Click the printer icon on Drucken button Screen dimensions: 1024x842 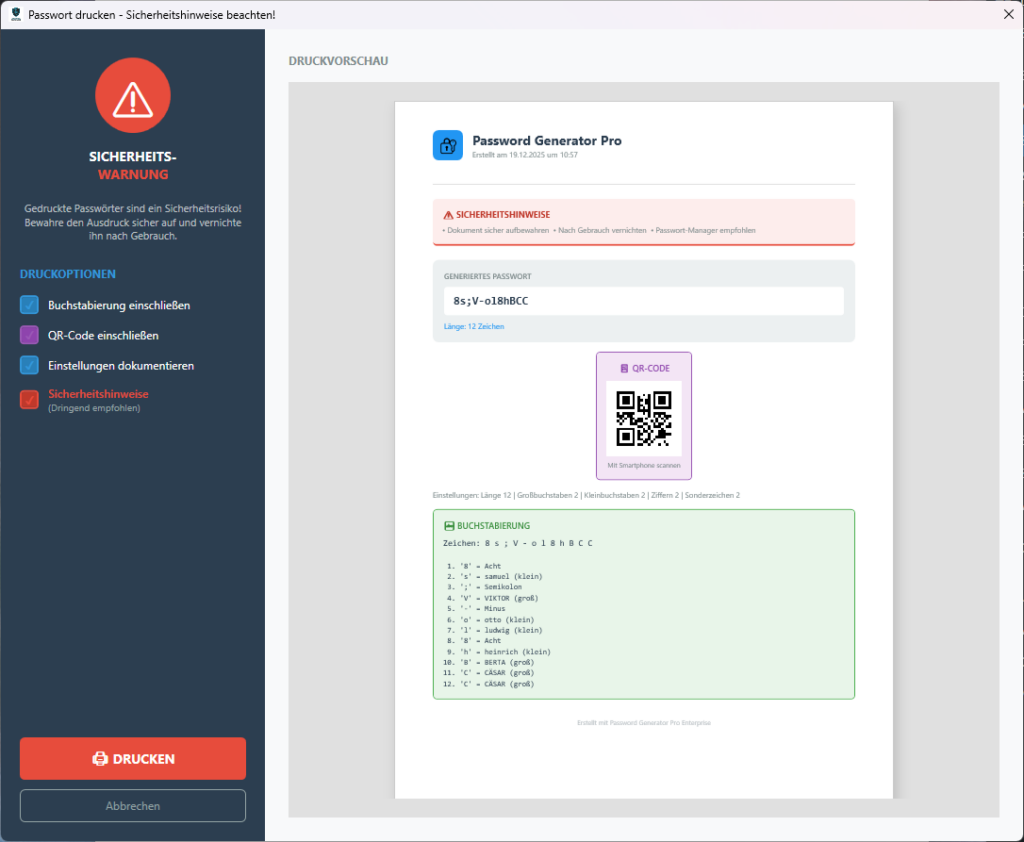pos(100,759)
